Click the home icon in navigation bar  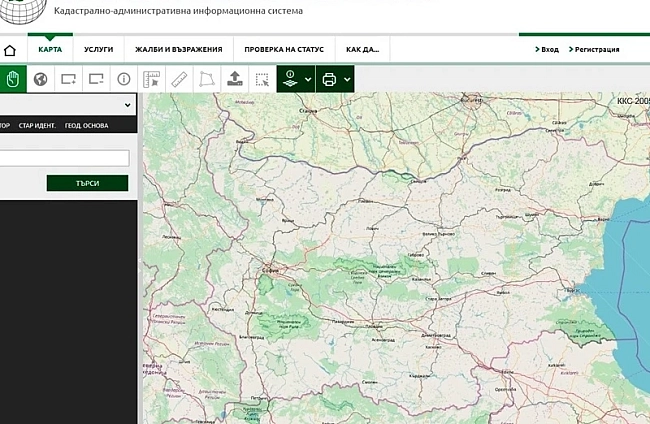click(11, 49)
